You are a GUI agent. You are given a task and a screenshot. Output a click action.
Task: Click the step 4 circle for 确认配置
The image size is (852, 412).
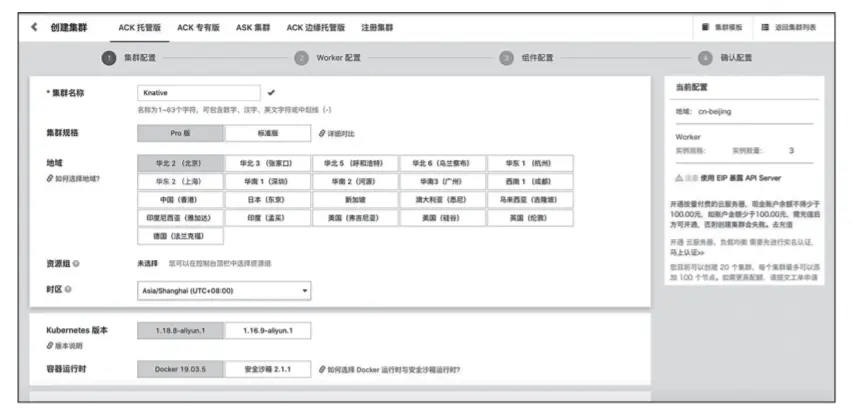[705, 58]
